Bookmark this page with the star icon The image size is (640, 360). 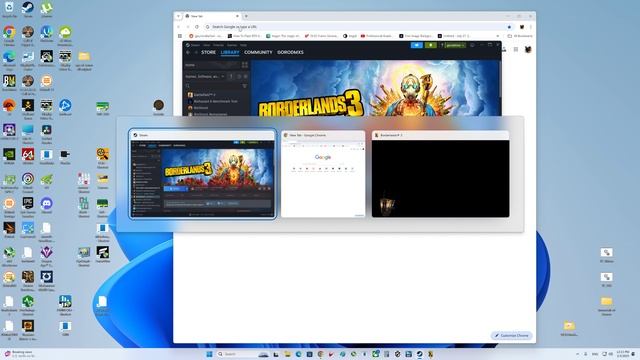[x=509, y=27]
